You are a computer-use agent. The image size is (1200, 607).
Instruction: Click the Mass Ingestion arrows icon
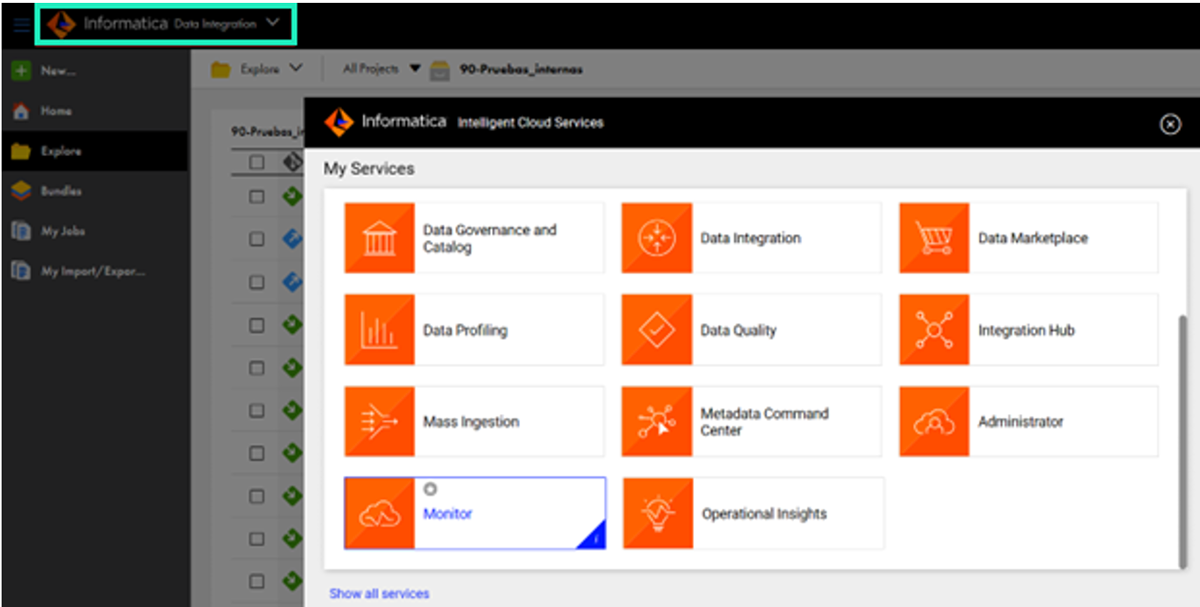pyautogui.click(x=379, y=422)
